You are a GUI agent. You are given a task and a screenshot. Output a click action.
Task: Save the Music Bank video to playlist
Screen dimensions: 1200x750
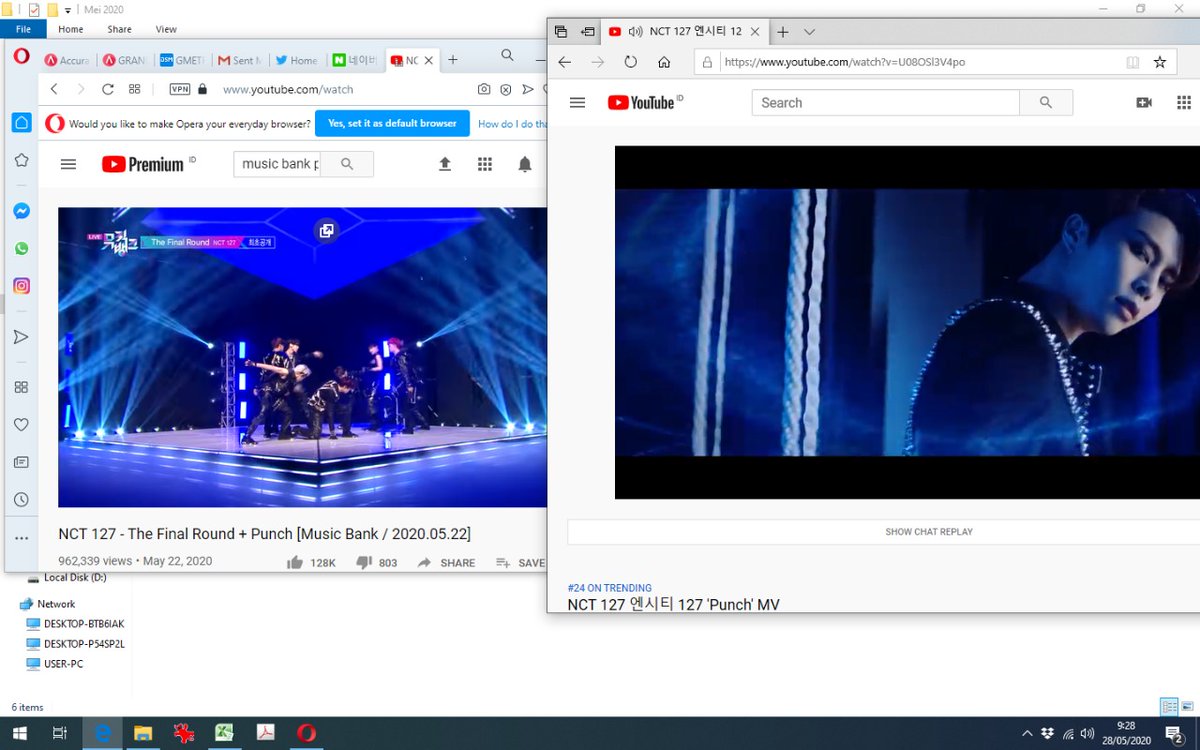point(520,563)
